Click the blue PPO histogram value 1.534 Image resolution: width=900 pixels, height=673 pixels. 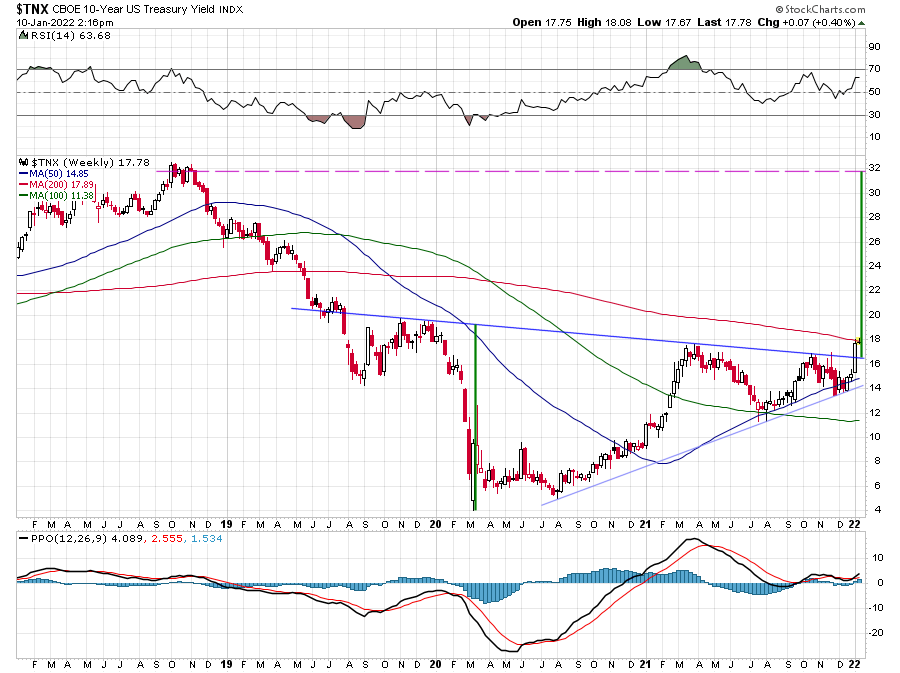coord(206,539)
